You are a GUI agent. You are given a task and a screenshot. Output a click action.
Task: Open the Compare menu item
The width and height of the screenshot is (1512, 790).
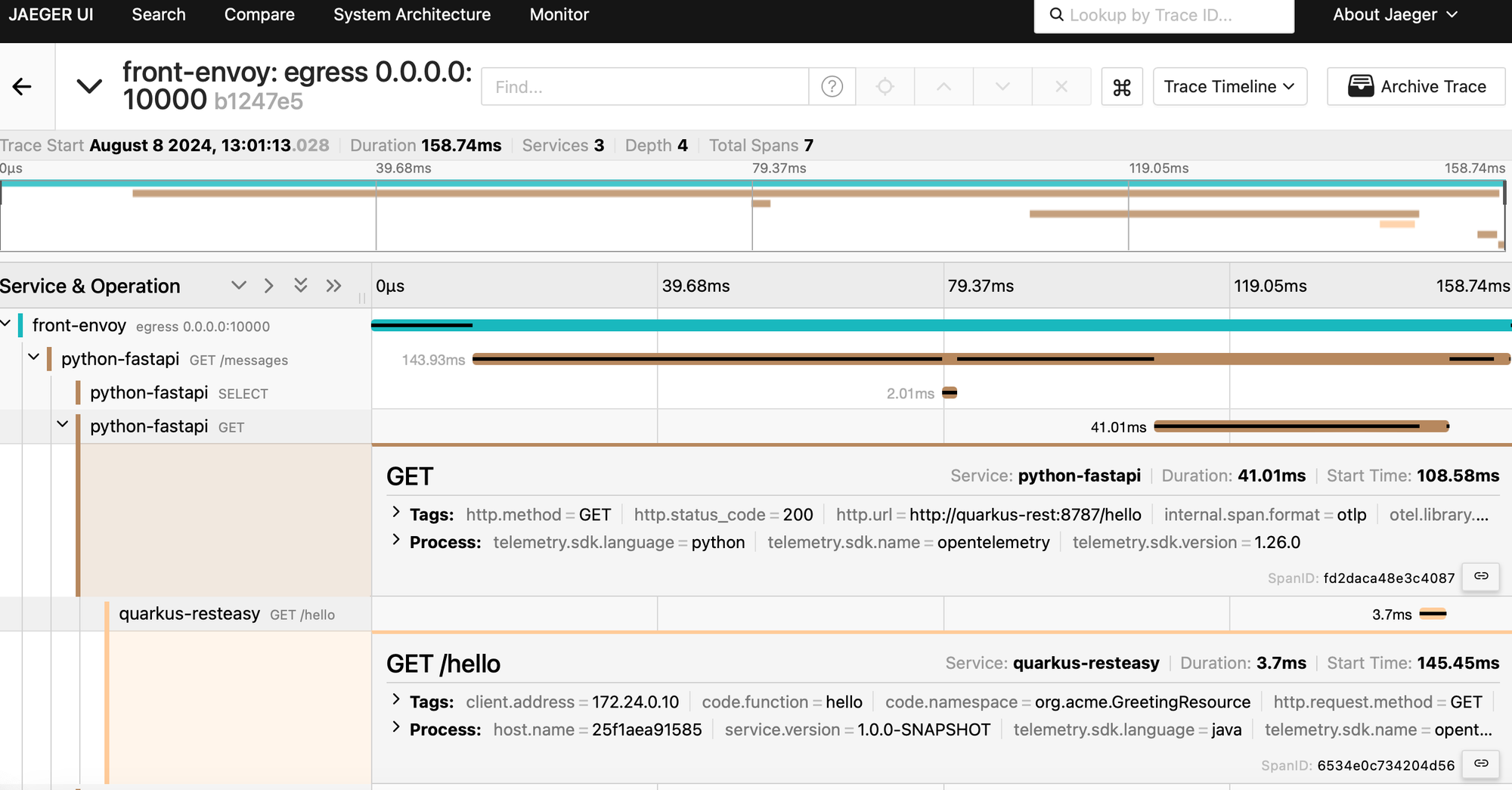tap(259, 15)
